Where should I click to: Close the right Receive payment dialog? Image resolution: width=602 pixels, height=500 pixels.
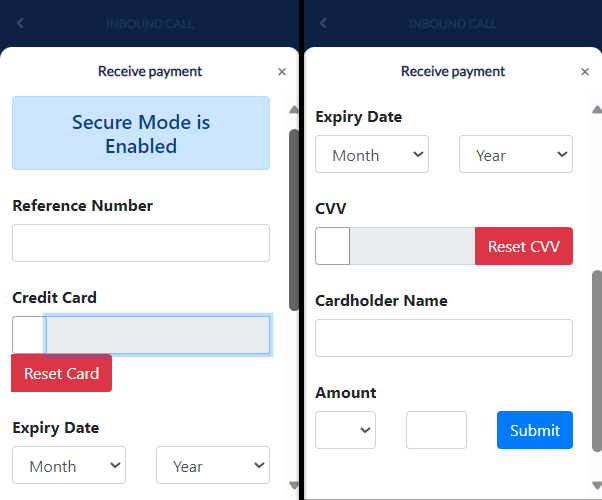[x=585, y=72]
